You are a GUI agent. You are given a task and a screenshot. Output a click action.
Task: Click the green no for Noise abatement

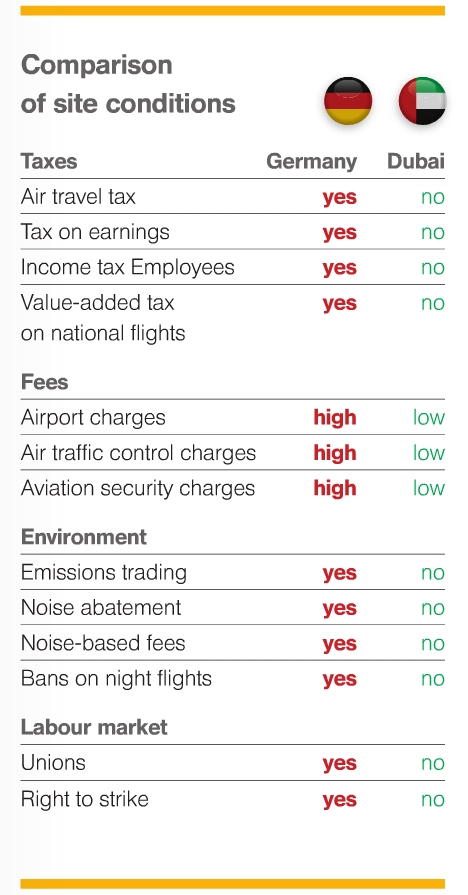433,608
